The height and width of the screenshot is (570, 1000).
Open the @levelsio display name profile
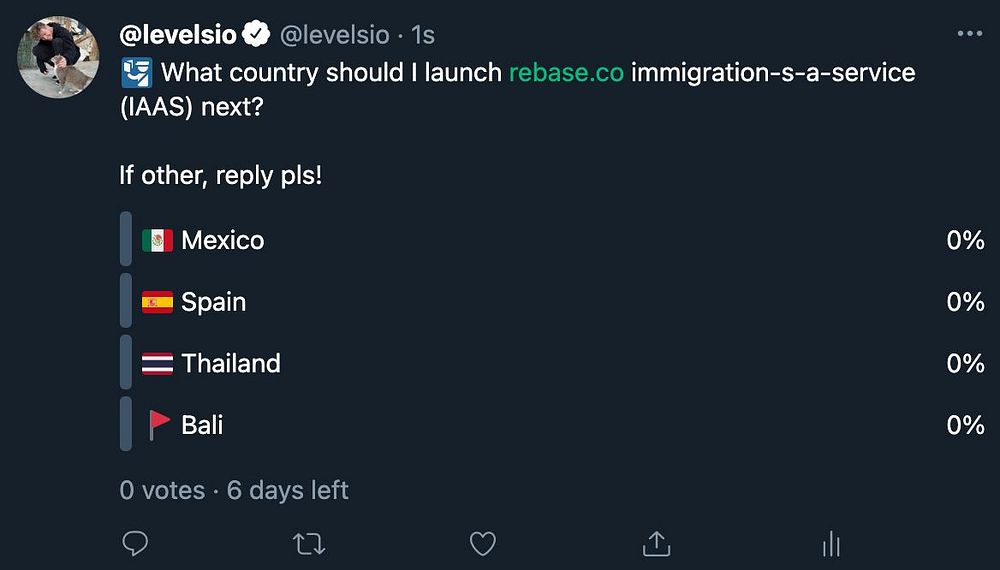tap(178, 35)
